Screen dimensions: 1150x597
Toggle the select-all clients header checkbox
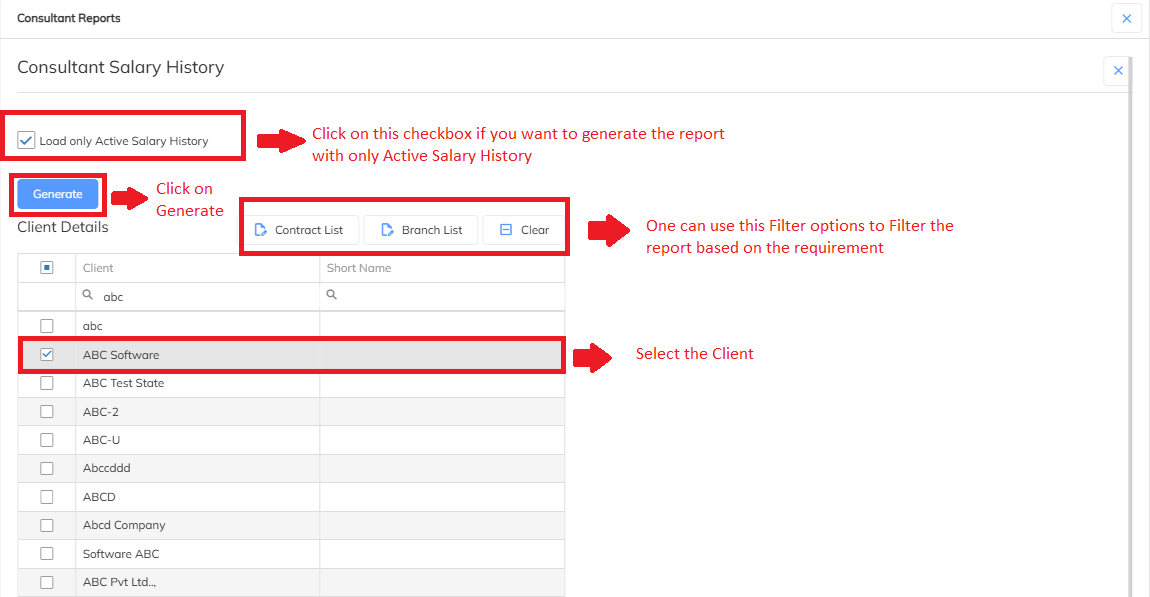point(47,268)
